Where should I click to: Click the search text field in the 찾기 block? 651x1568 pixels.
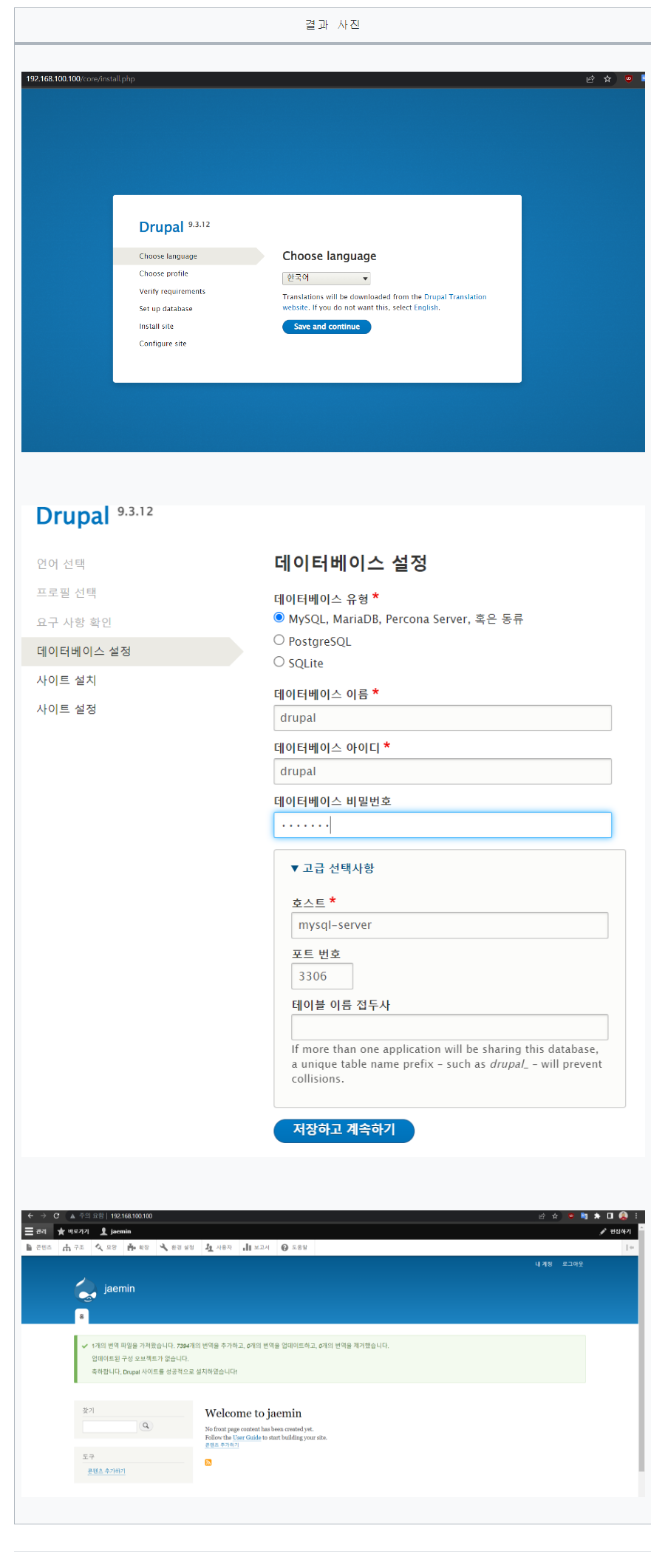click(110, 1426)
